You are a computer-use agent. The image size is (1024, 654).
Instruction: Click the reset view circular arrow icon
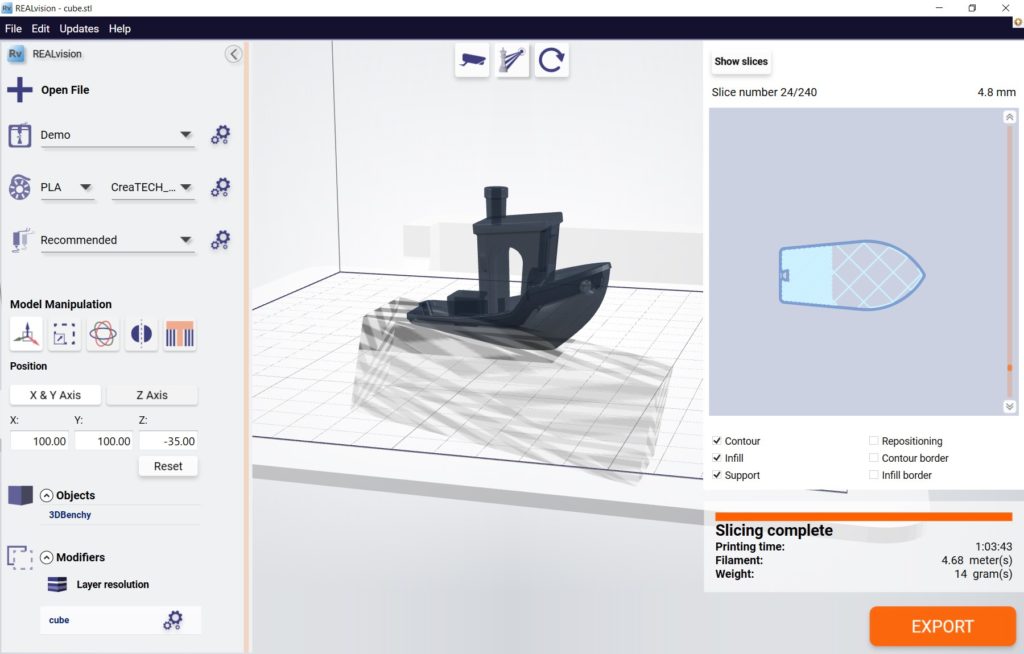point(552,60)
